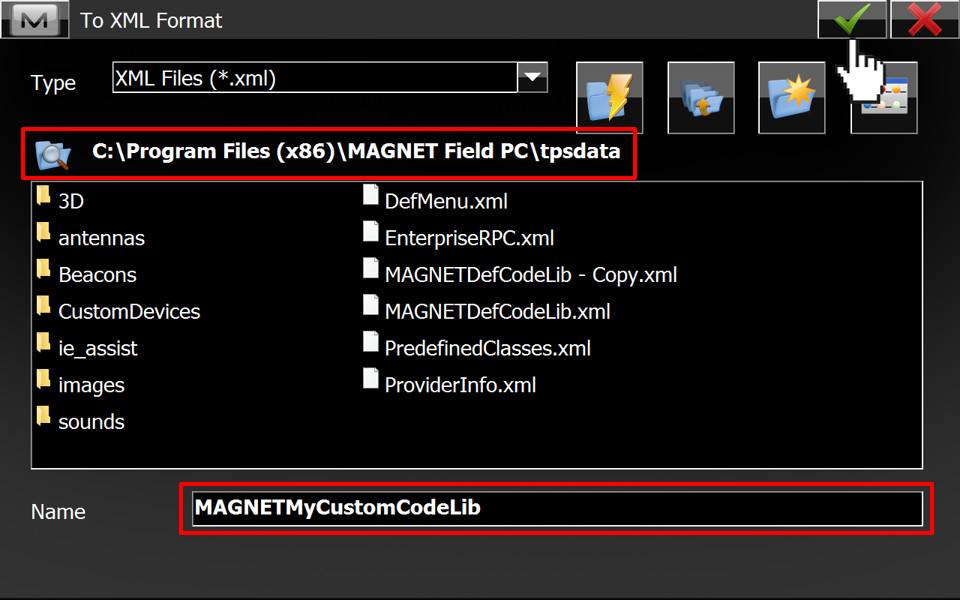Click the file icon beside EnterpriseRPC.xml
Viewport: 960px width, 600px height.
[x=370, y=231]
